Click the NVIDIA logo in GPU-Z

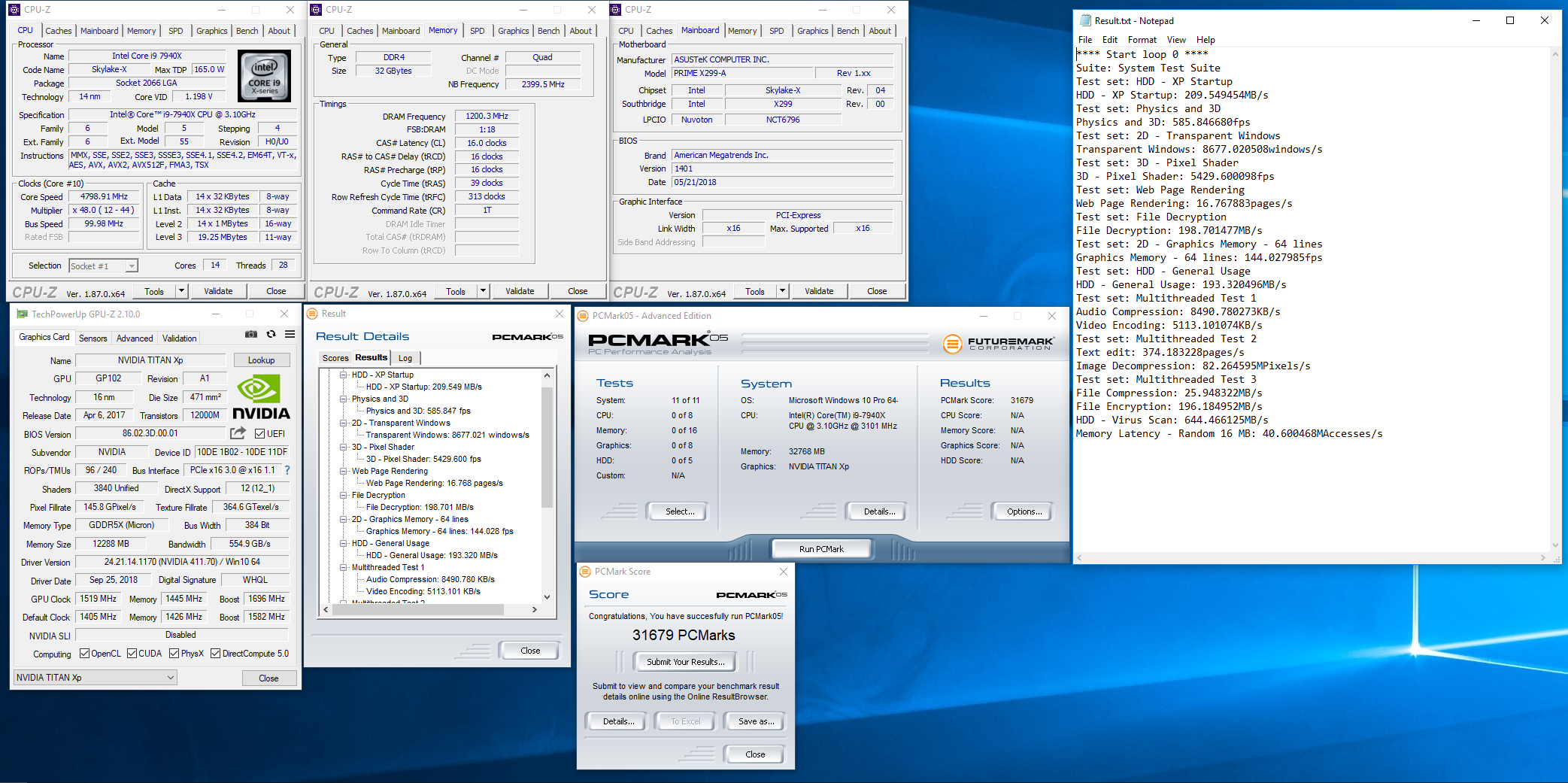(x=261, y=398)
